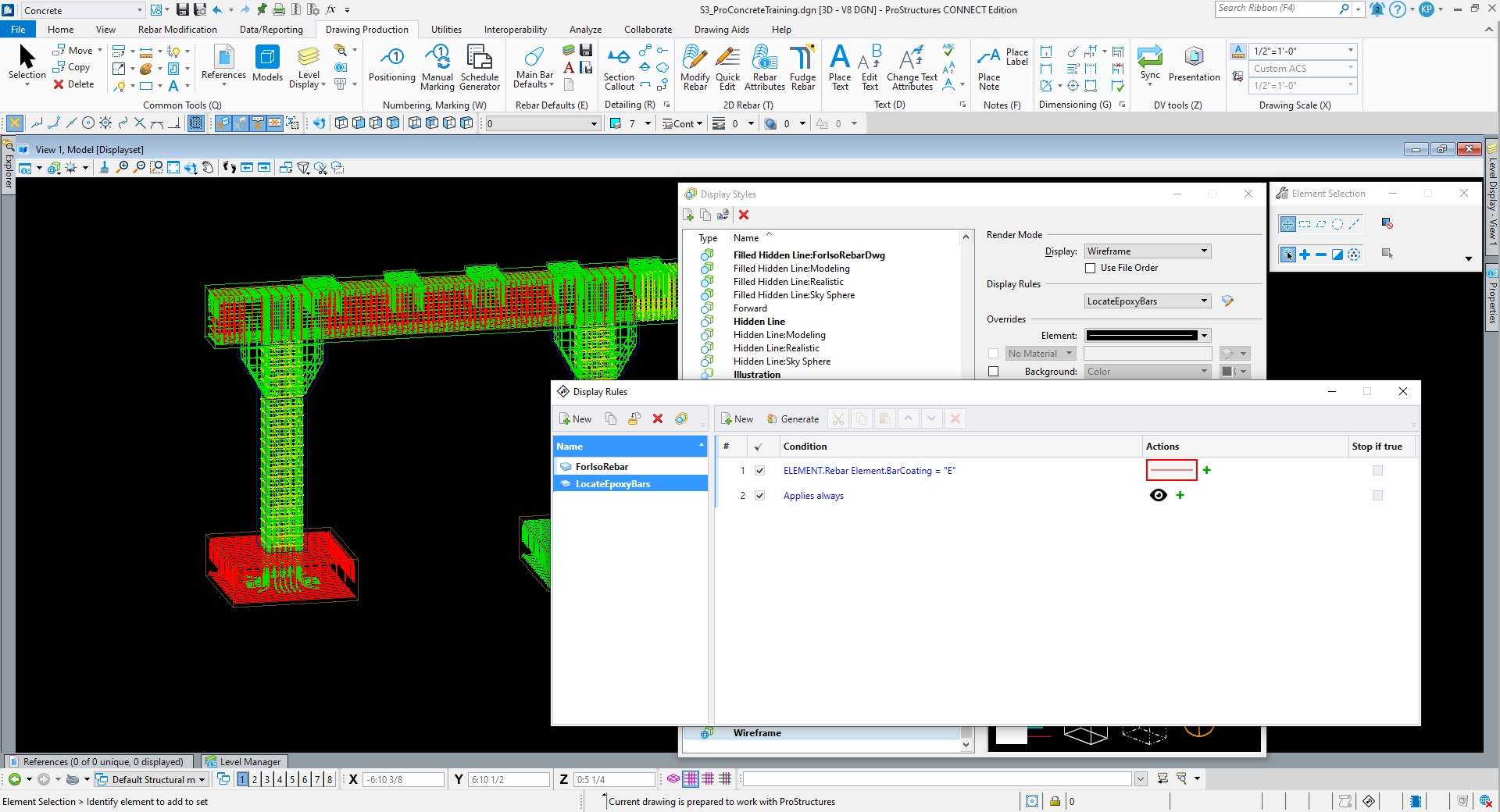Open the Section Callout tool
Image resolution: width=1500 pixels, height=812 pixels.
(x=619, y=68)
